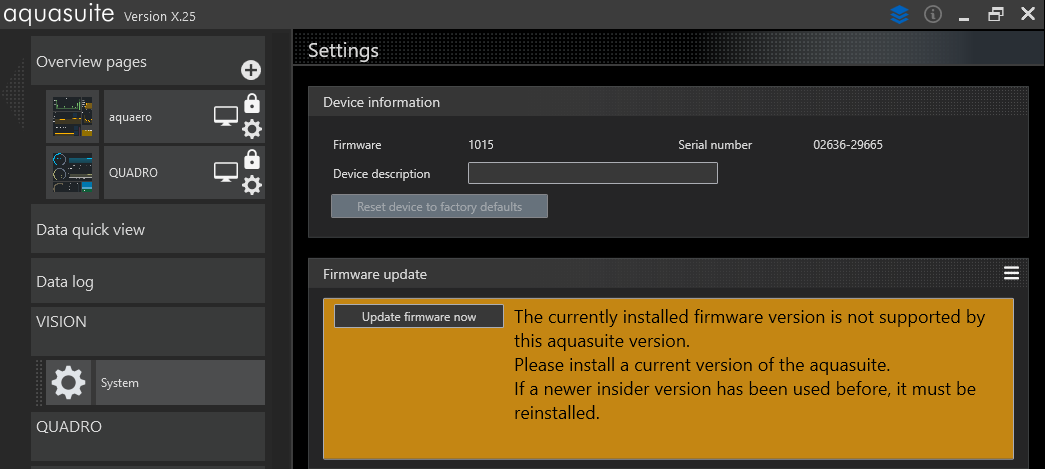Image resolution: width=1045 pixels, height=469 pixels.
Task: Click the aquaero page monitor icon
Action: point(226,117)
